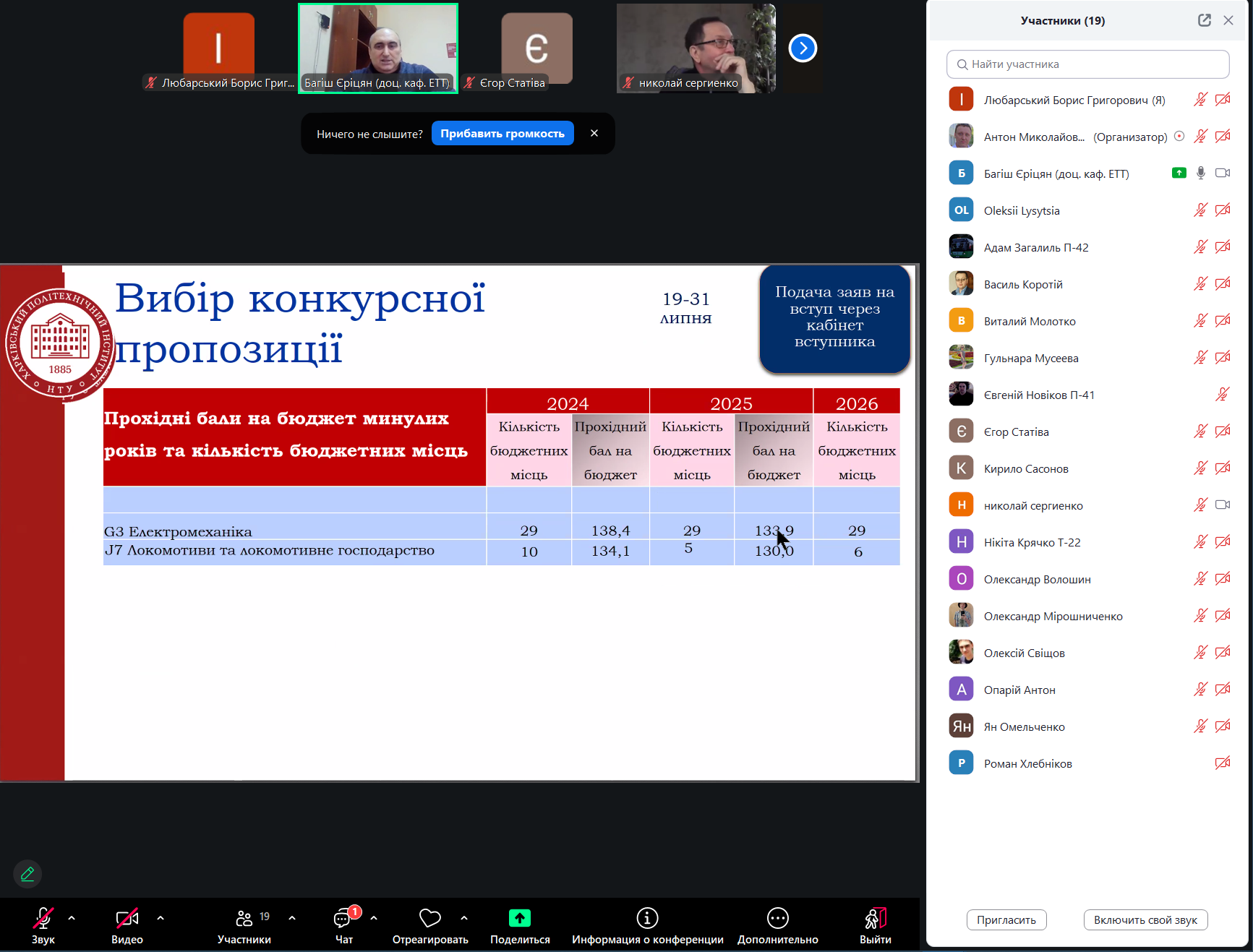Screen dimensions: 1253x952
Task: Toggle camera with Видео button
Action: tap(127, 919)
